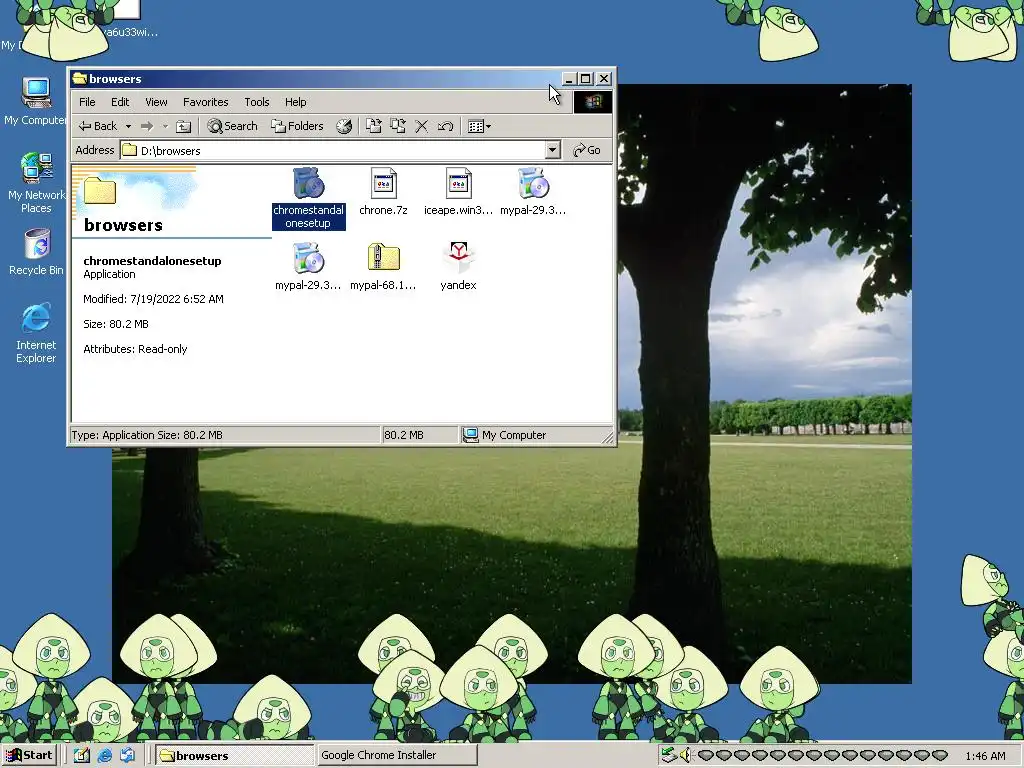Click the Forward arrow button
Viewport: 1024px width, 768px height.
(x=147, y=126)
